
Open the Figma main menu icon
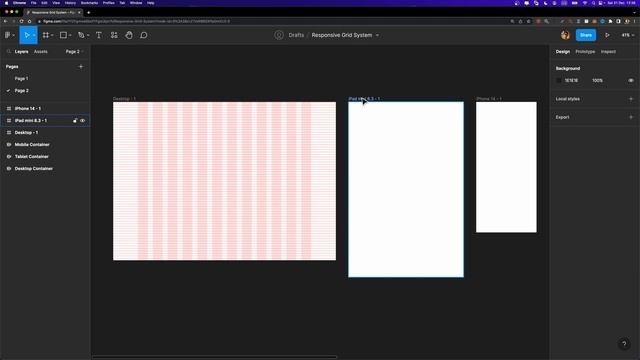pyautogui.click(x=7, y=35)
